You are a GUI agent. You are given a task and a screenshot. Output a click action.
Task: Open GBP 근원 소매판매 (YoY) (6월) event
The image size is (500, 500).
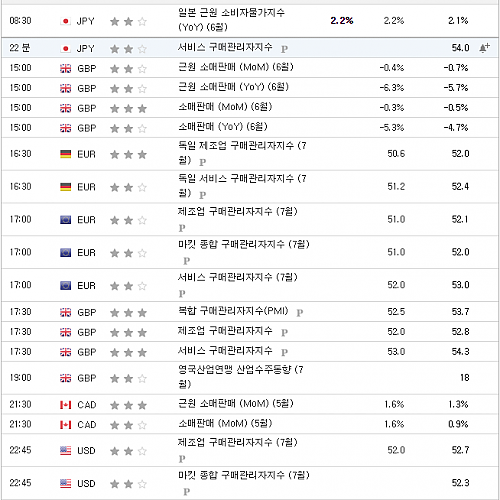click(233, 87)
